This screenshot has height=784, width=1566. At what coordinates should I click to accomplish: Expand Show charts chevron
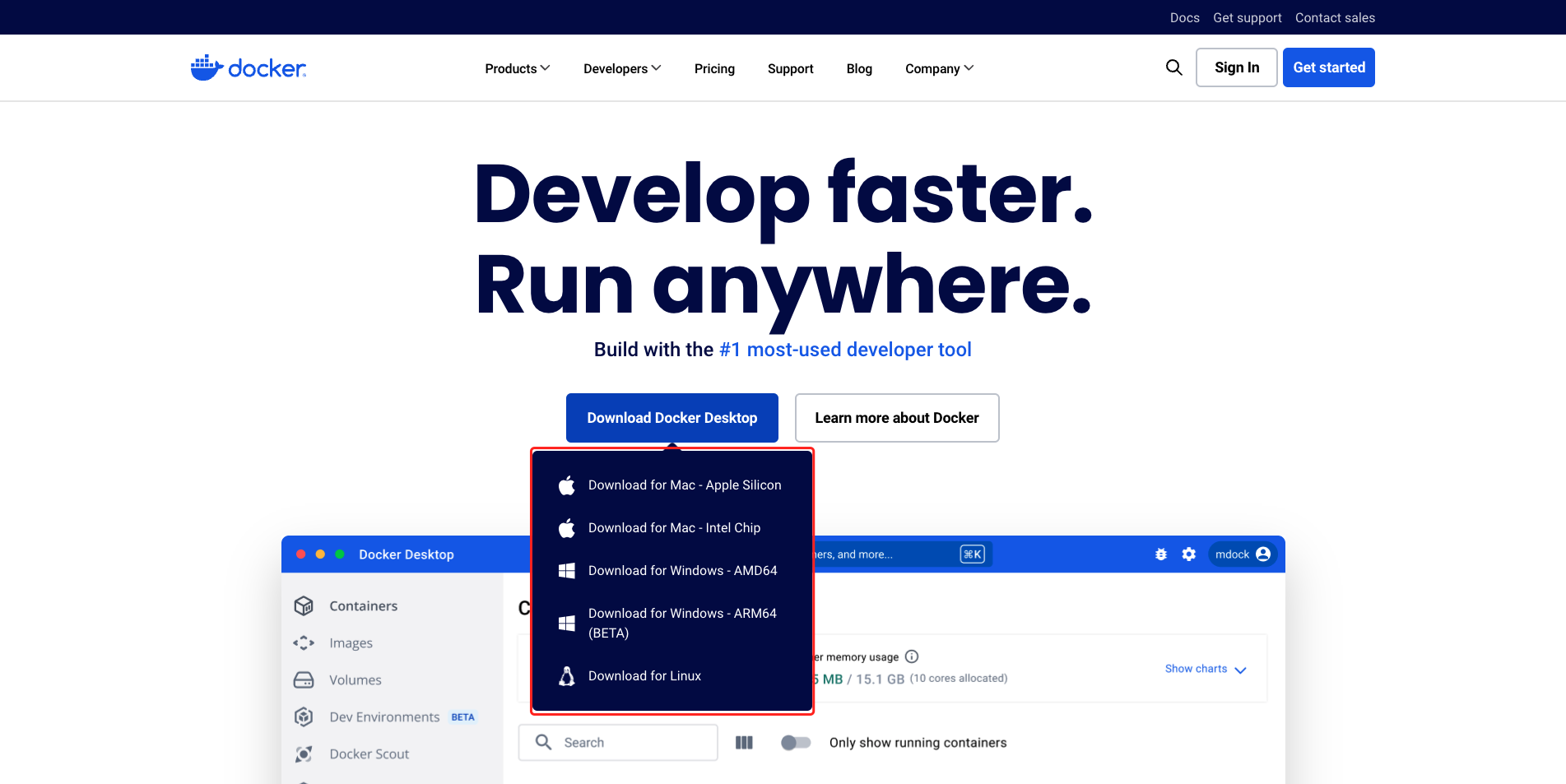[x=1240, y=670]
